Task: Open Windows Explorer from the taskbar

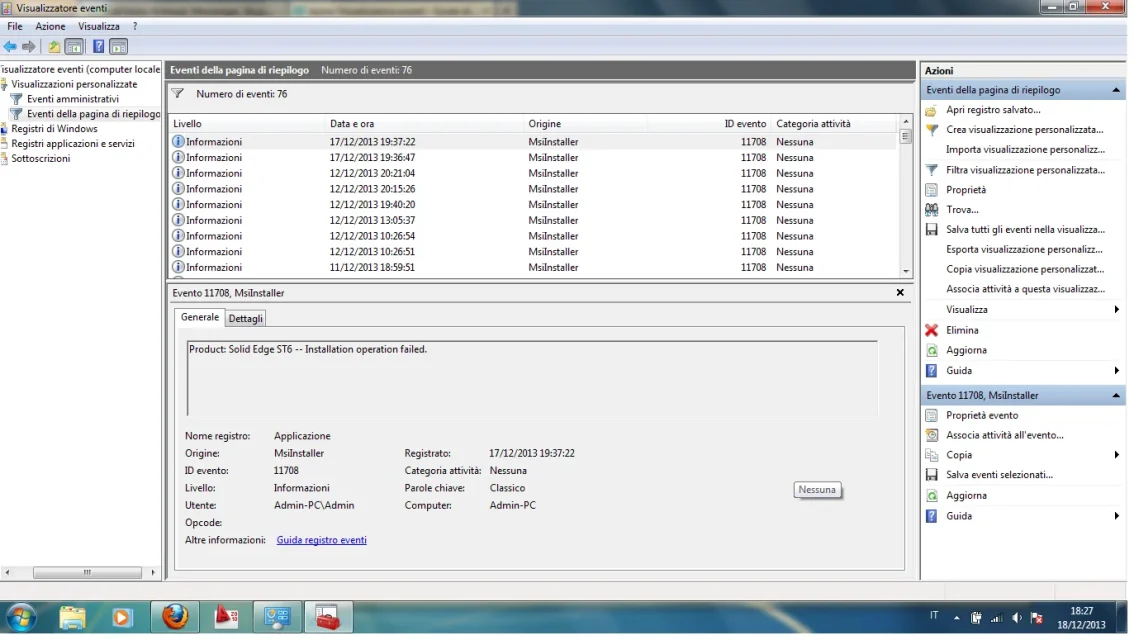Action: [x=72, y=618]
